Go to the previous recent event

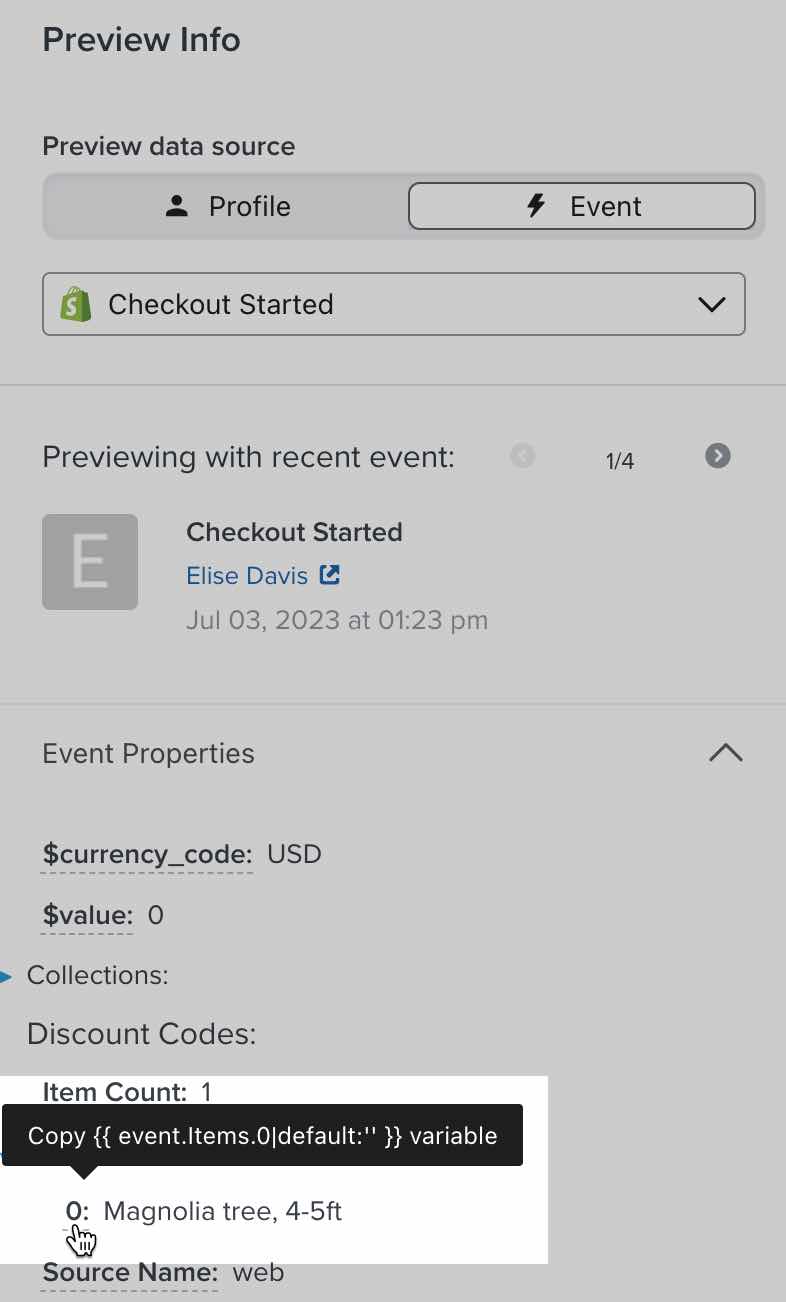[522, 456]
